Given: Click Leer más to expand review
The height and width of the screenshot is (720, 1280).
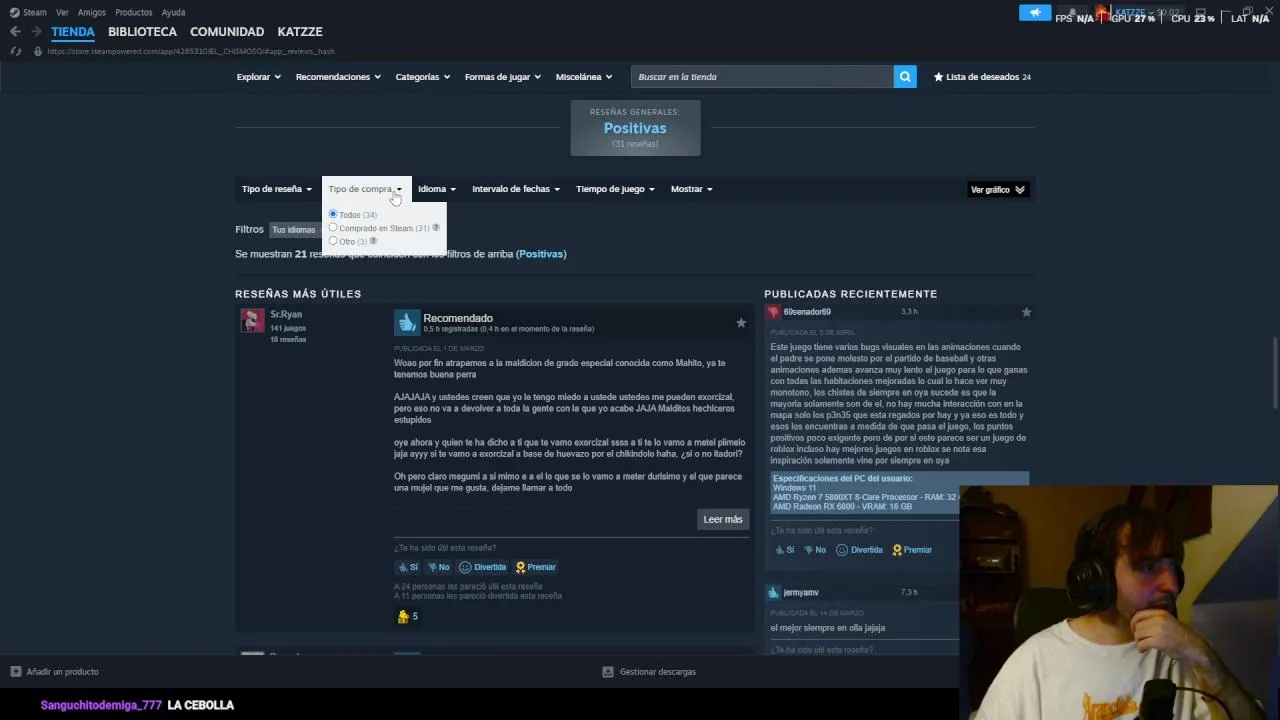Looking at the screenshot, I should tap(723, 519).
